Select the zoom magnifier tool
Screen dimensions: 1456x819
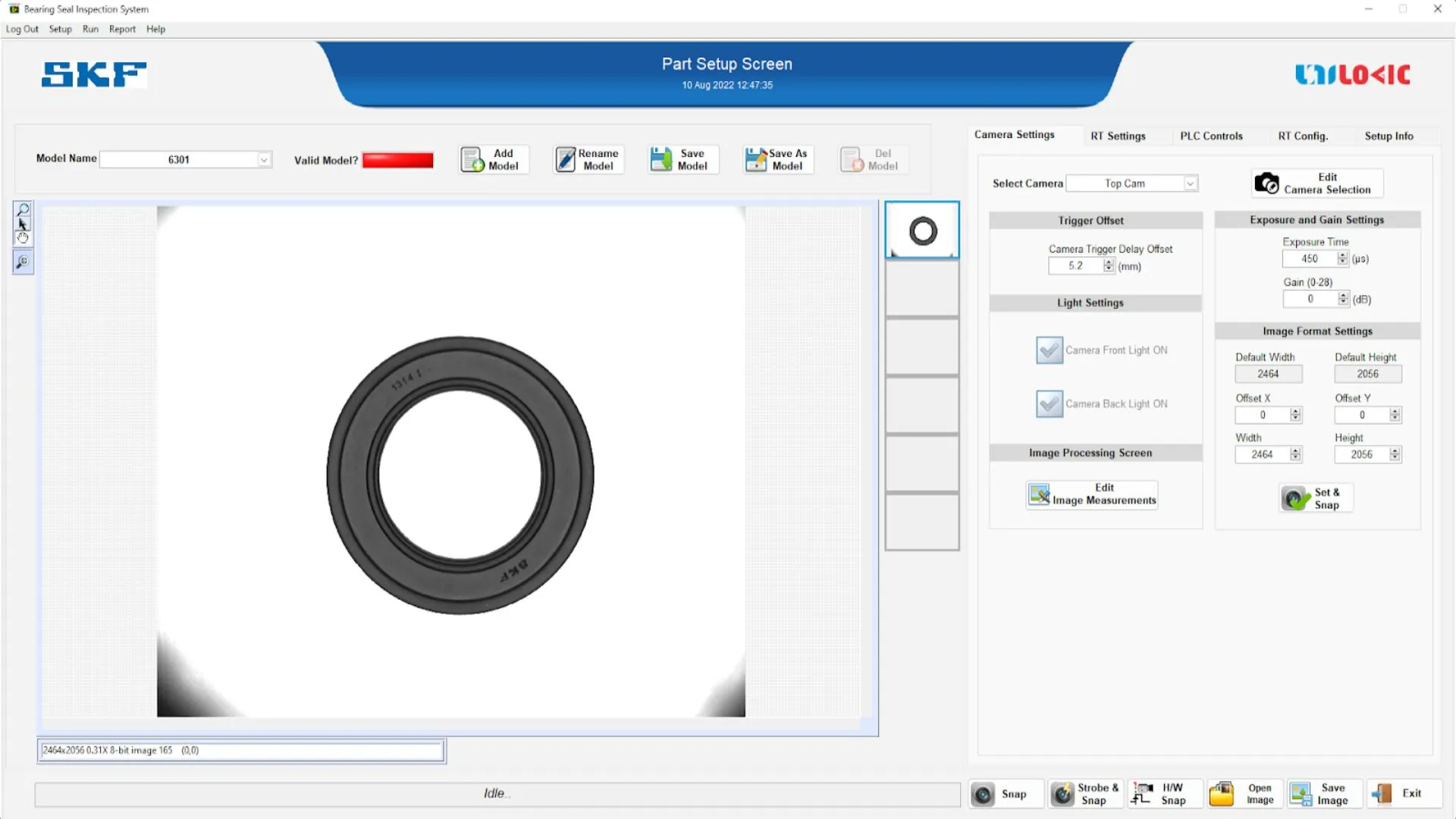[x=23, y=209]
